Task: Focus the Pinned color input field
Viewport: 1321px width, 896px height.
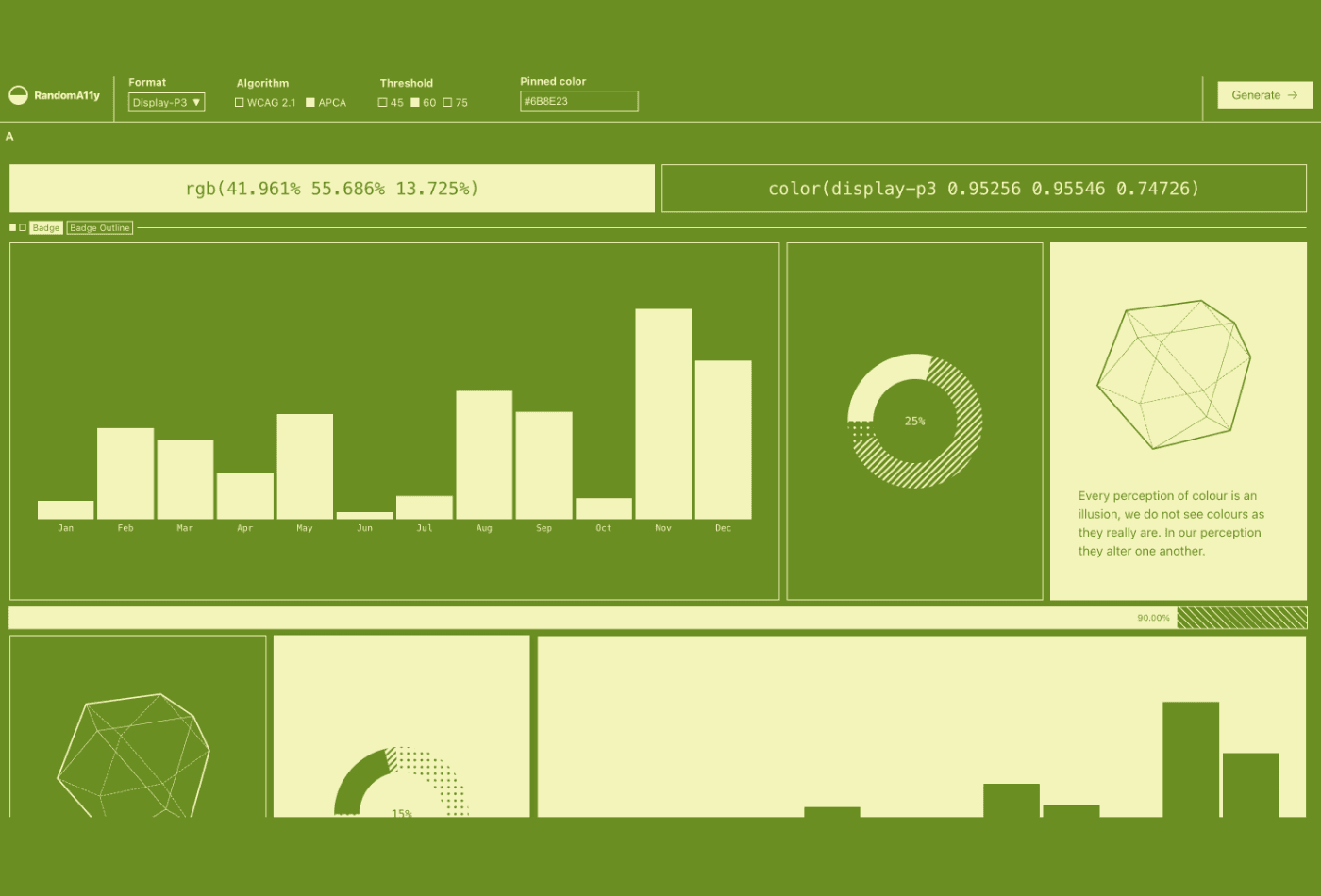Action: pyautogui.click(x=578, y=101)
